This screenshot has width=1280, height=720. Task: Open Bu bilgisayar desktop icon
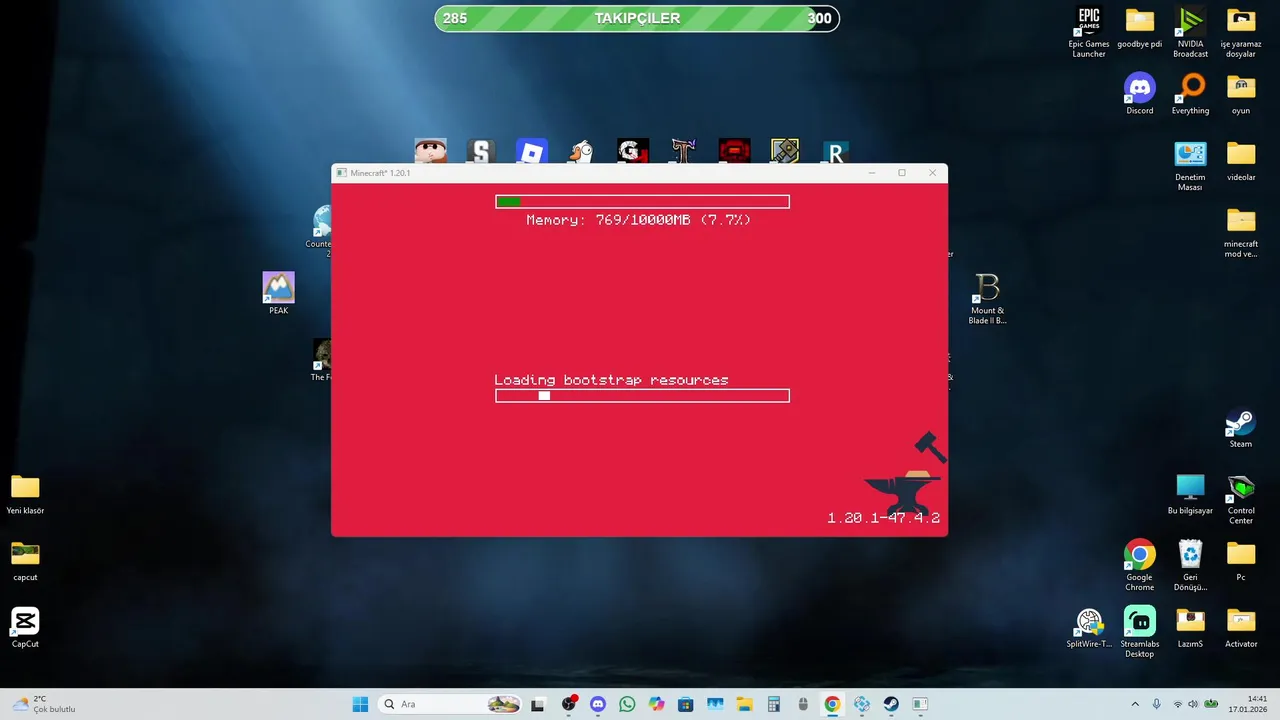(1190, 494)
